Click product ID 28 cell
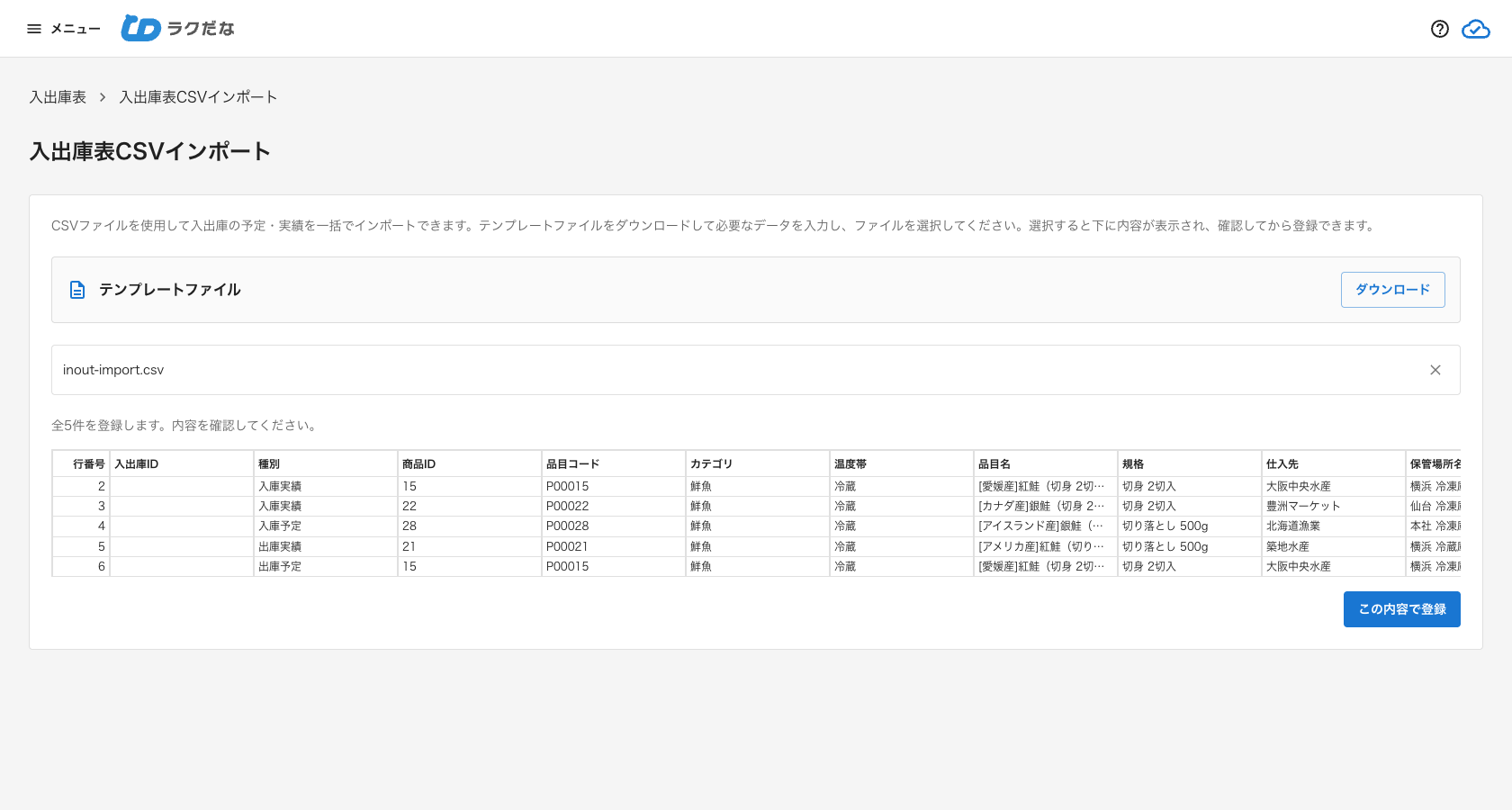Viewport: 1512px width, 810px height. (x=470, y=526)
